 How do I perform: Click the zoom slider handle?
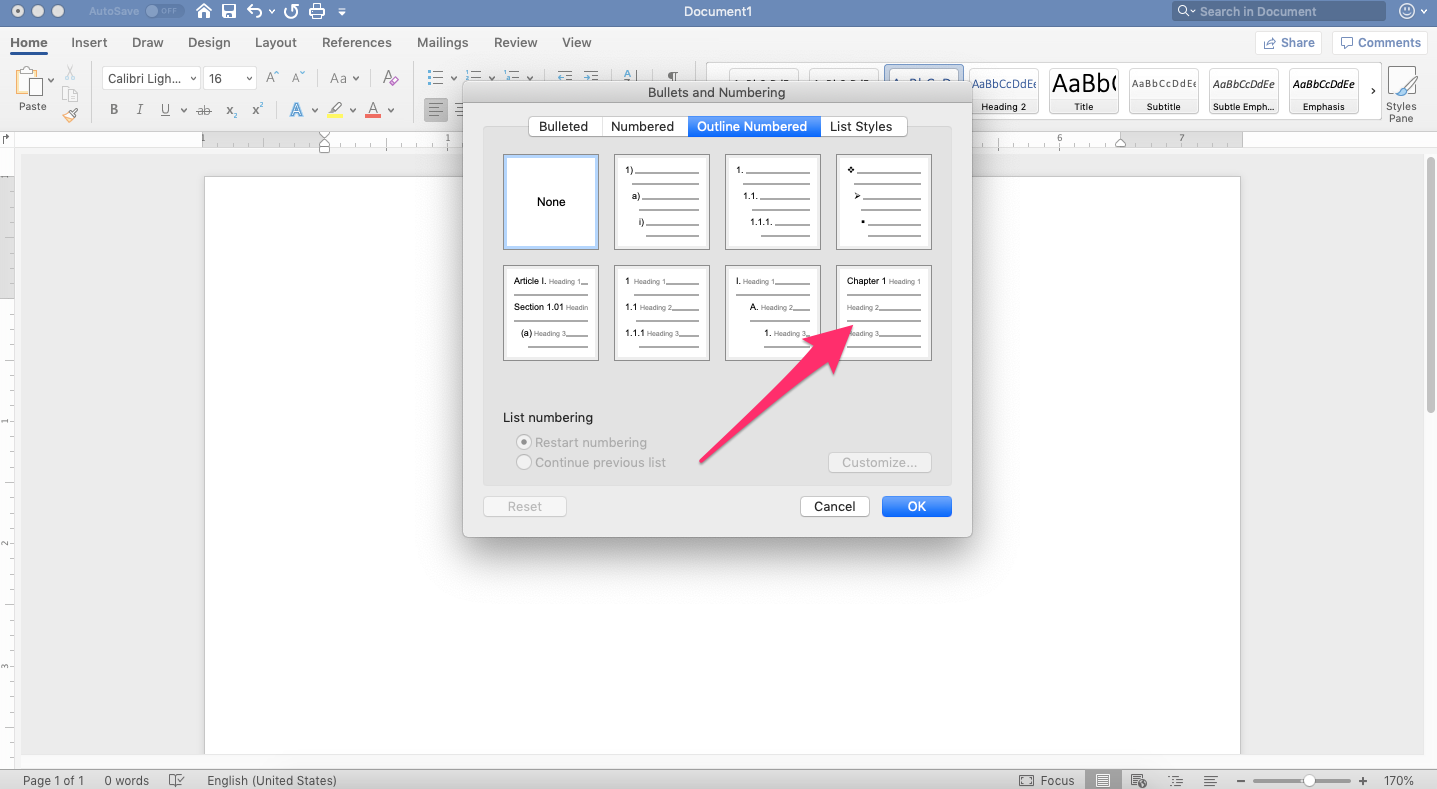(x=1309, y=780)
